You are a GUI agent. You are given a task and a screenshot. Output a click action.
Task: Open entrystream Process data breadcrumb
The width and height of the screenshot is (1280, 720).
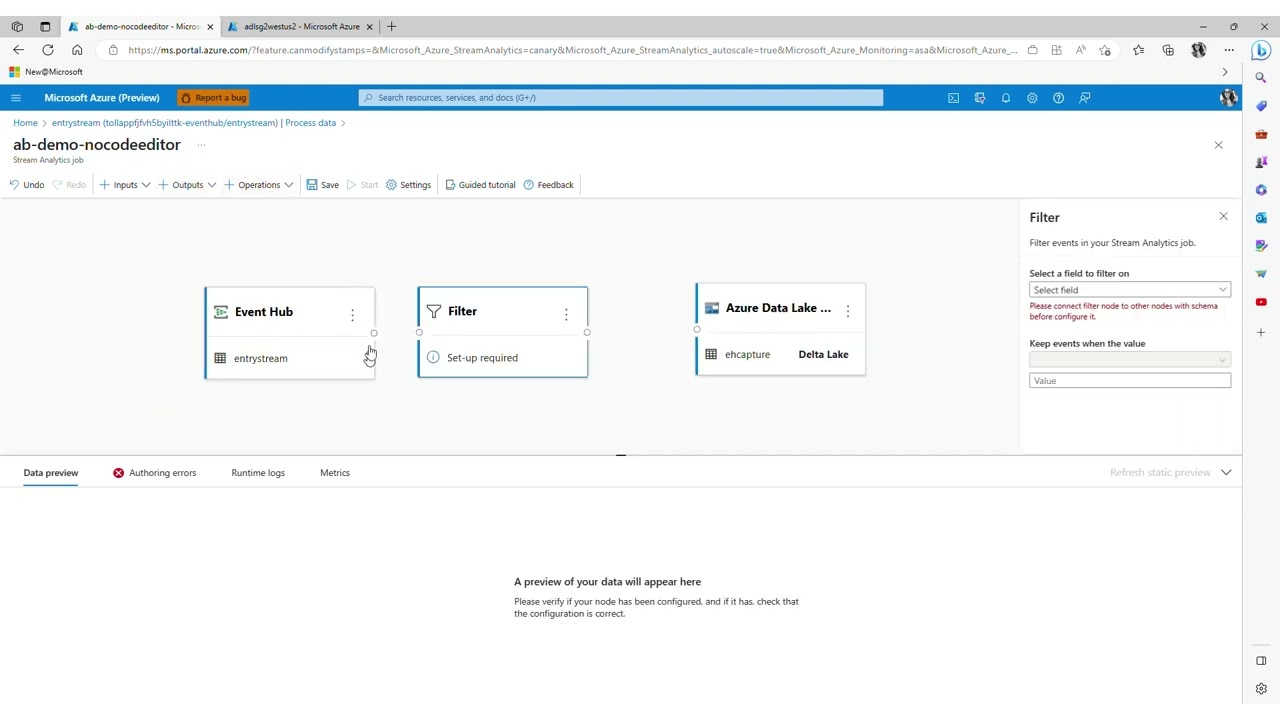tap(194, 123)
